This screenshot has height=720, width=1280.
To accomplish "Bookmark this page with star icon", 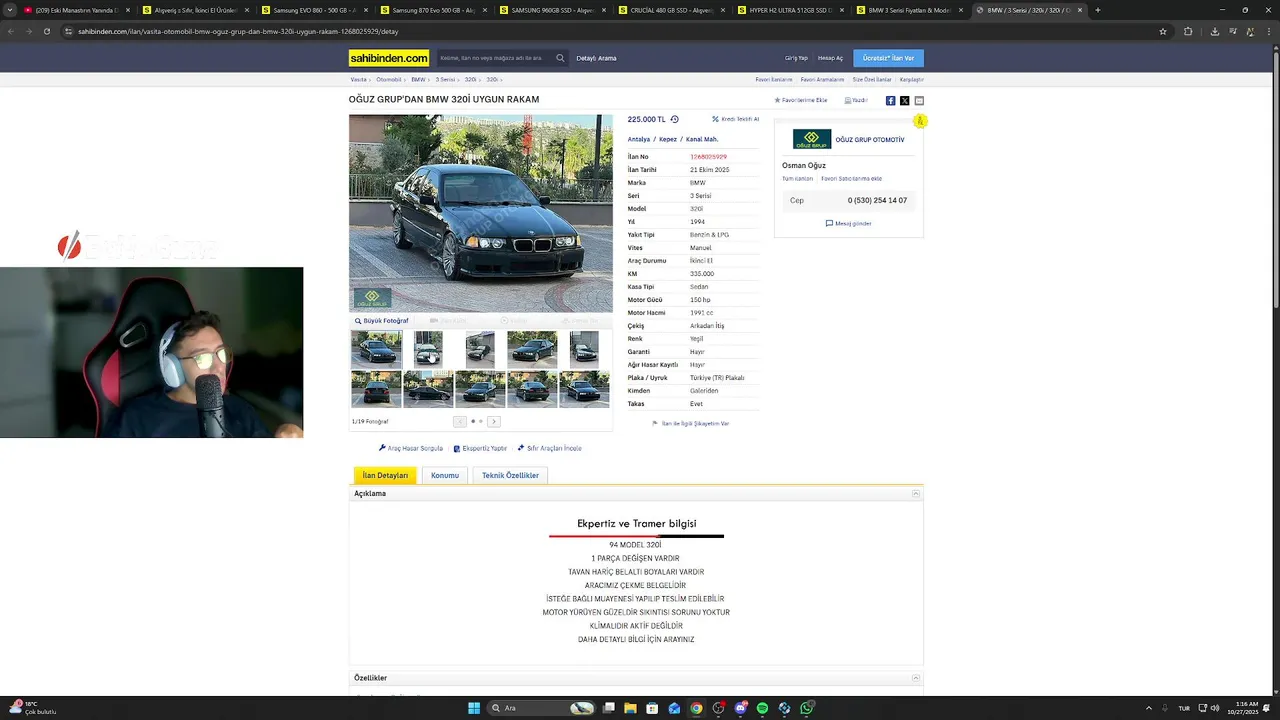I will (x=1163, y=31).
